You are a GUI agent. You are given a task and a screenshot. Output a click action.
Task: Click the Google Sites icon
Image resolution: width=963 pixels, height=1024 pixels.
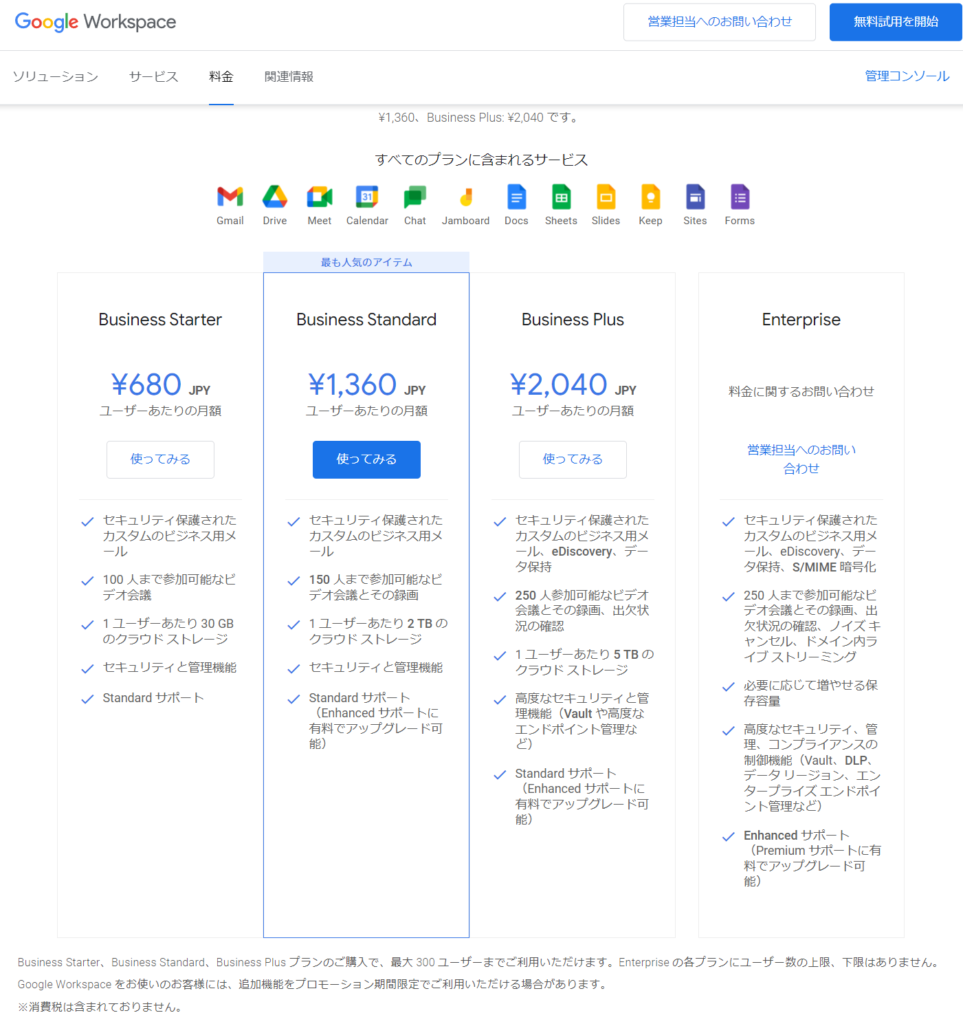(x=695, y=197)
